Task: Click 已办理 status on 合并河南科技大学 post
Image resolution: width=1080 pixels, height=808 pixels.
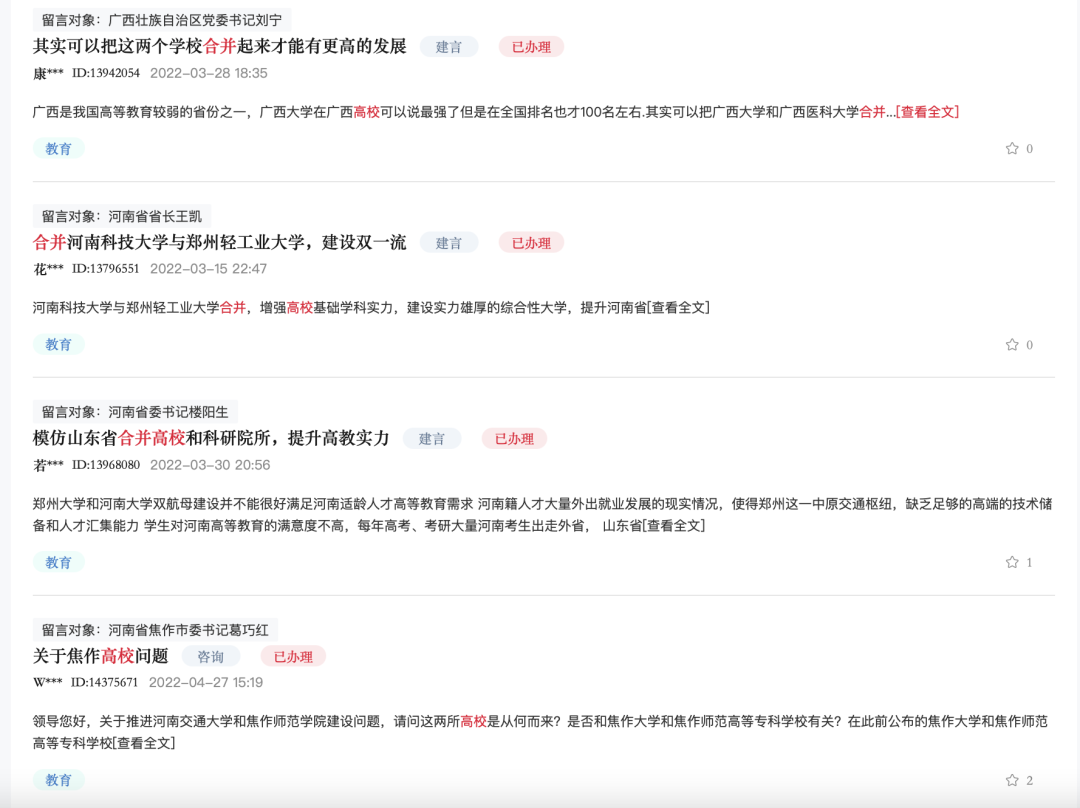Action: [x=531, y=243]
